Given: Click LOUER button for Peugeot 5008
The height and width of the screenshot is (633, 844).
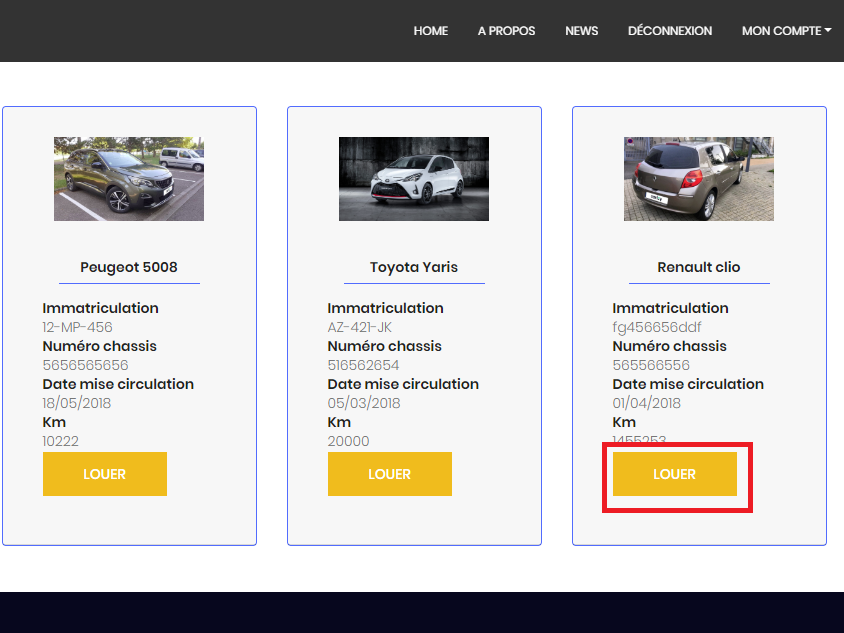Looking at the screenshot, I should [x=105, y=474].
